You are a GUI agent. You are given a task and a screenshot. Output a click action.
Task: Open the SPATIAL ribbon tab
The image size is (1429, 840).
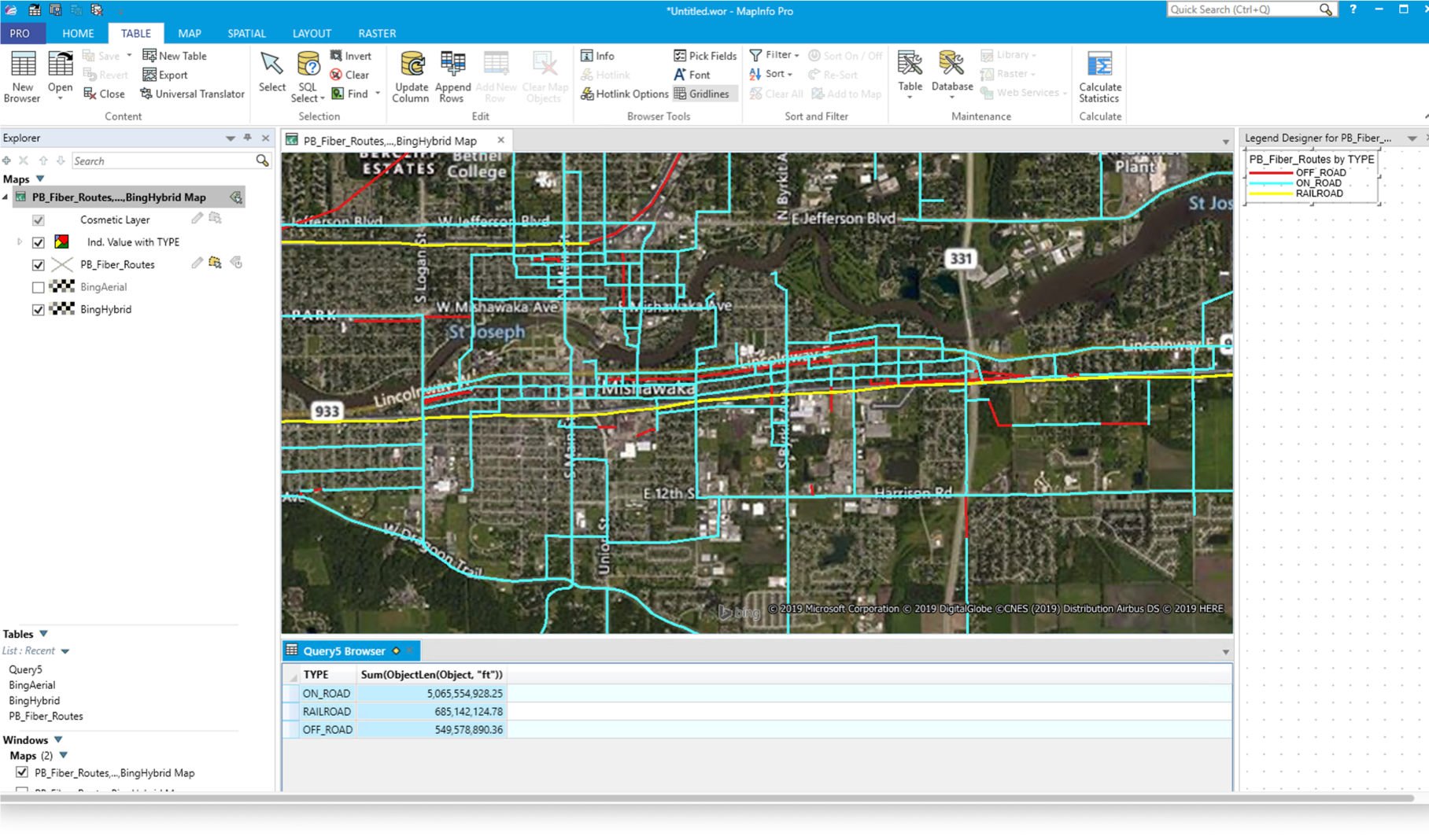click(x=246, y=33)
